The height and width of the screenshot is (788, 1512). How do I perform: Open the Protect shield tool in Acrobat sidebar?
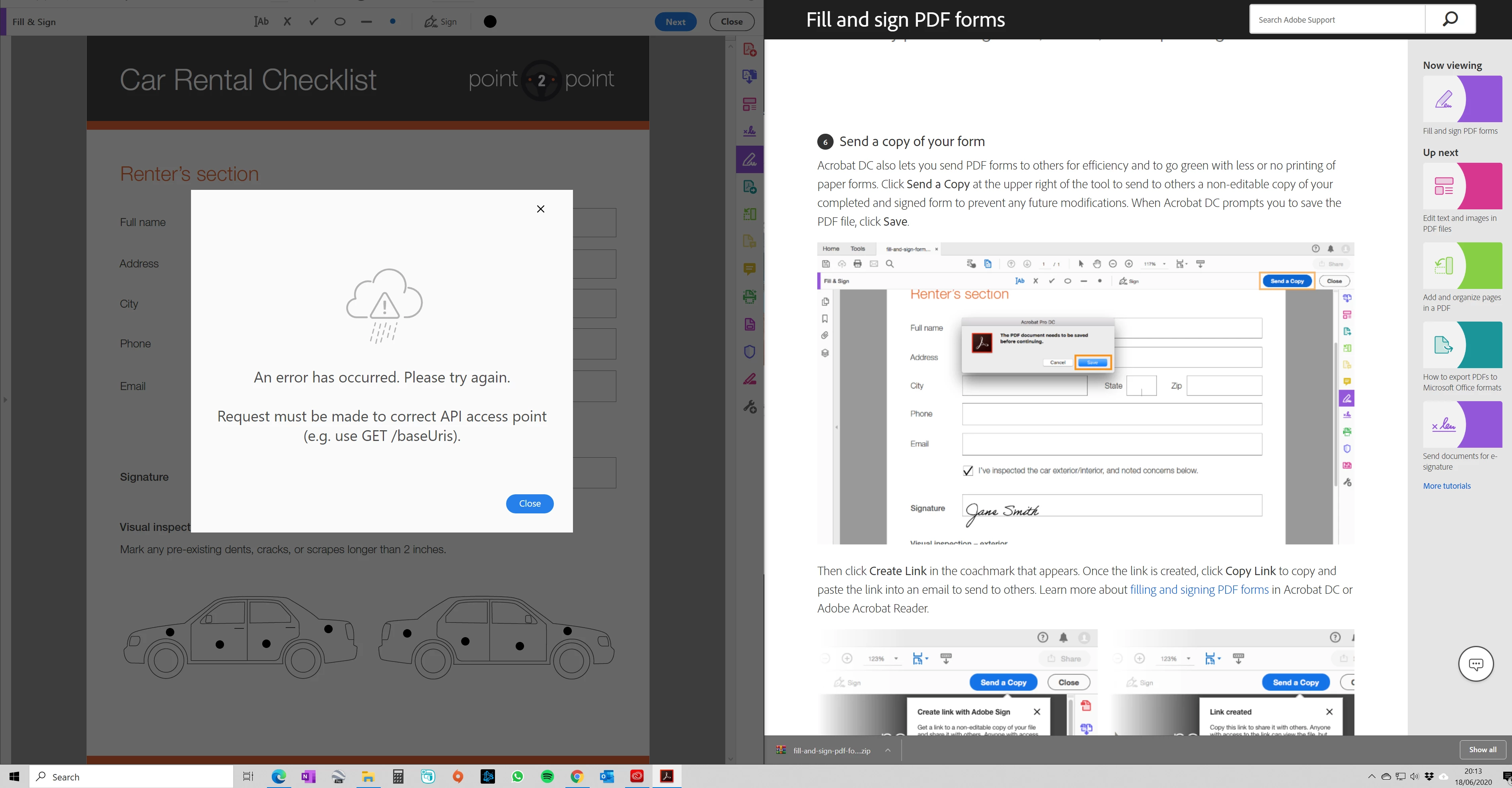point(750,352)
